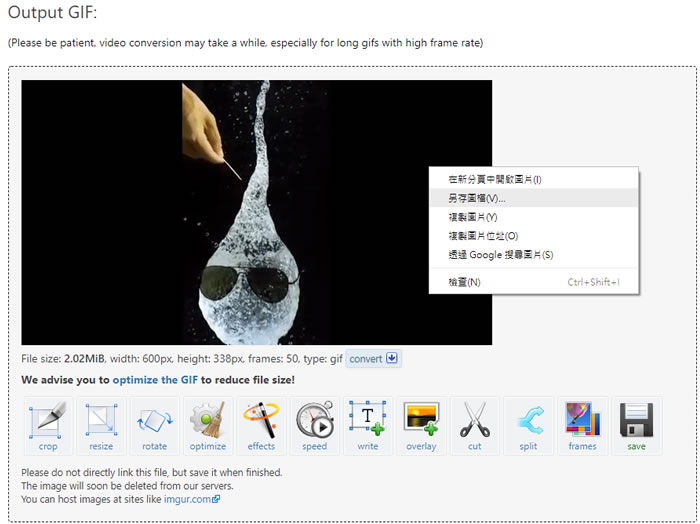Click the convert button

[x=373, y=359]
